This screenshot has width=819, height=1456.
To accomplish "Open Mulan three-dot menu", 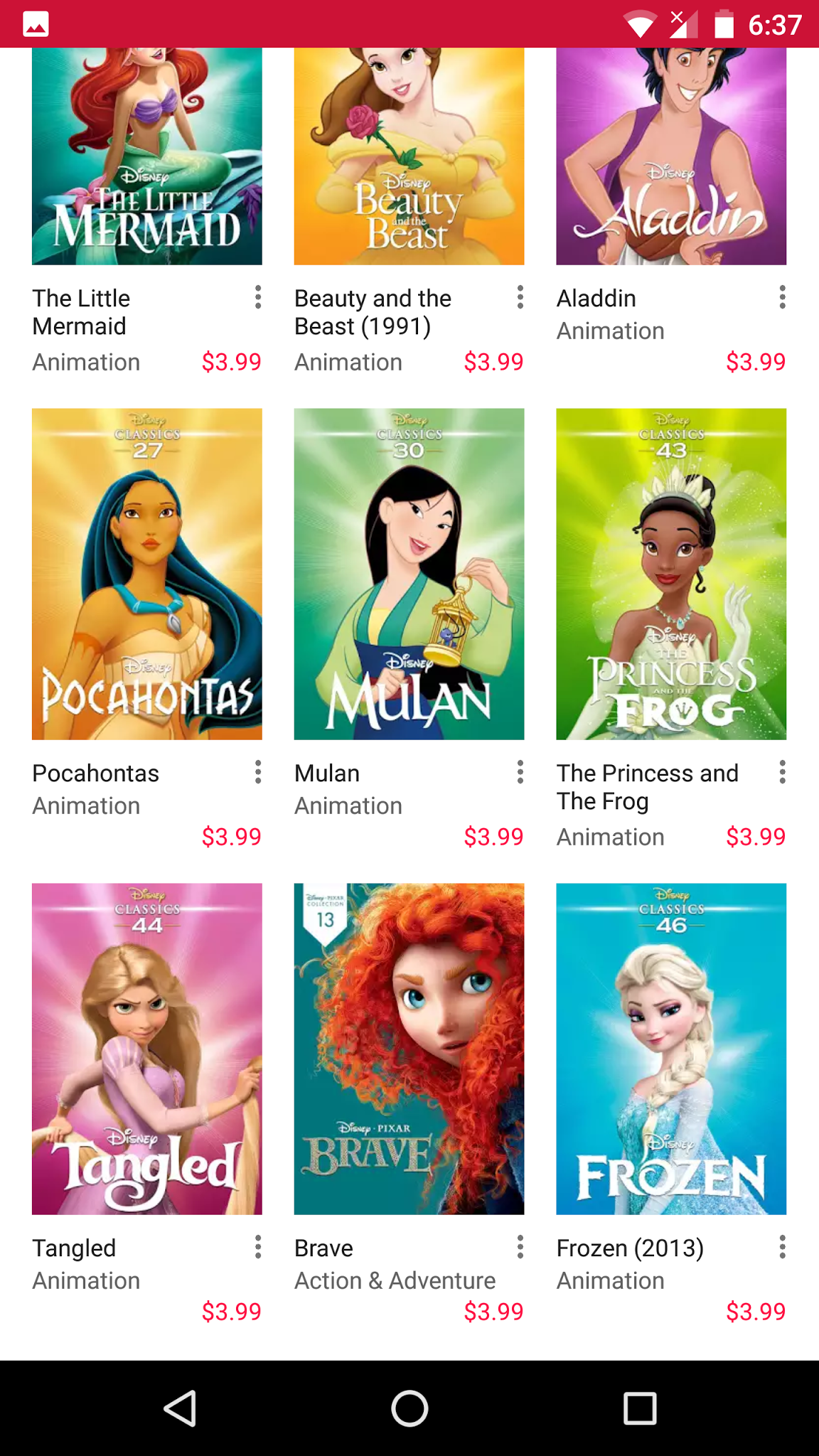I will pos(520,772).
